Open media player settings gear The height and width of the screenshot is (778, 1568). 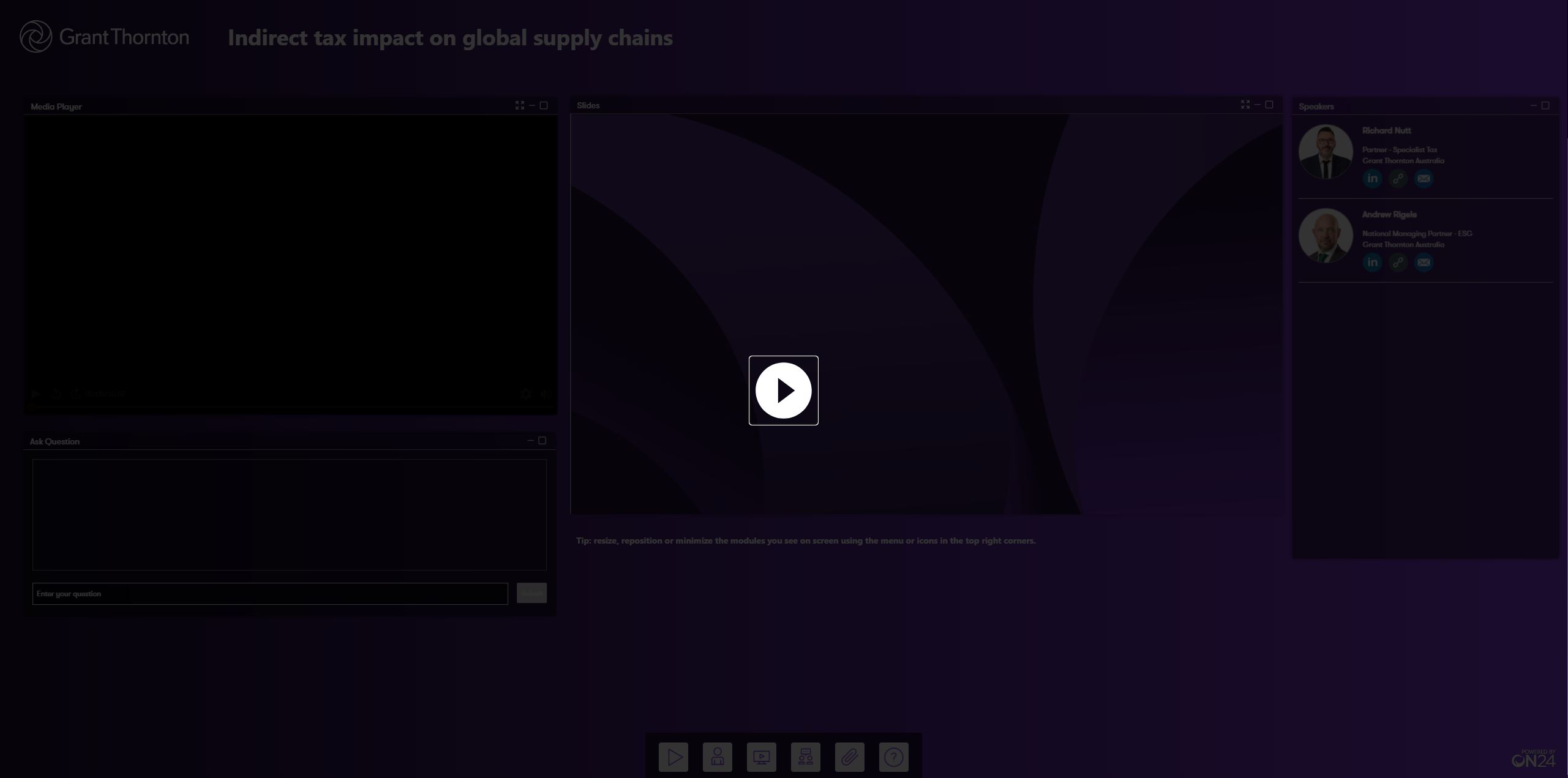525,394
